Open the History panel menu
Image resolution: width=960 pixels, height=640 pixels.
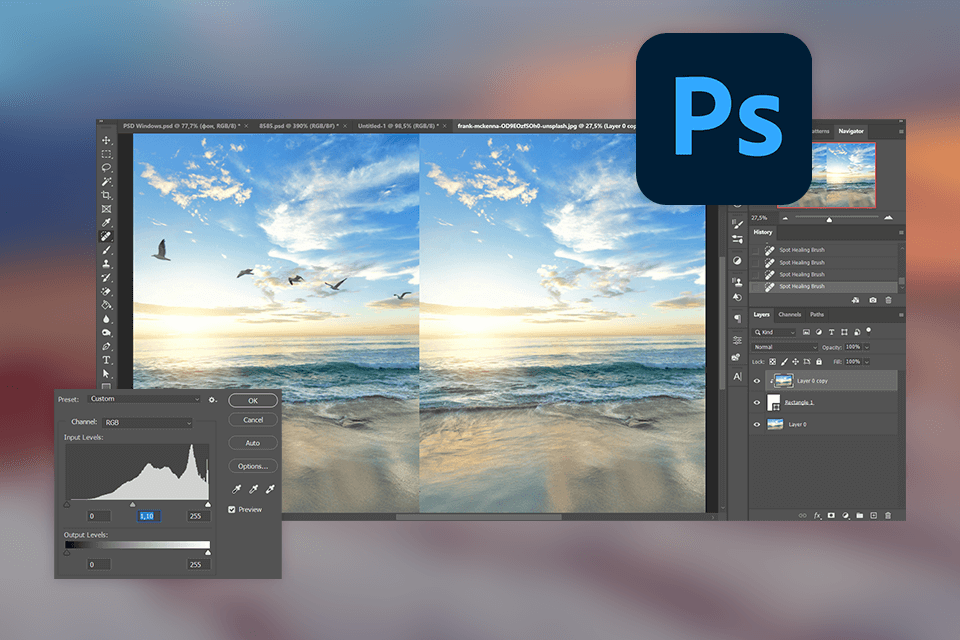[901, 233]
